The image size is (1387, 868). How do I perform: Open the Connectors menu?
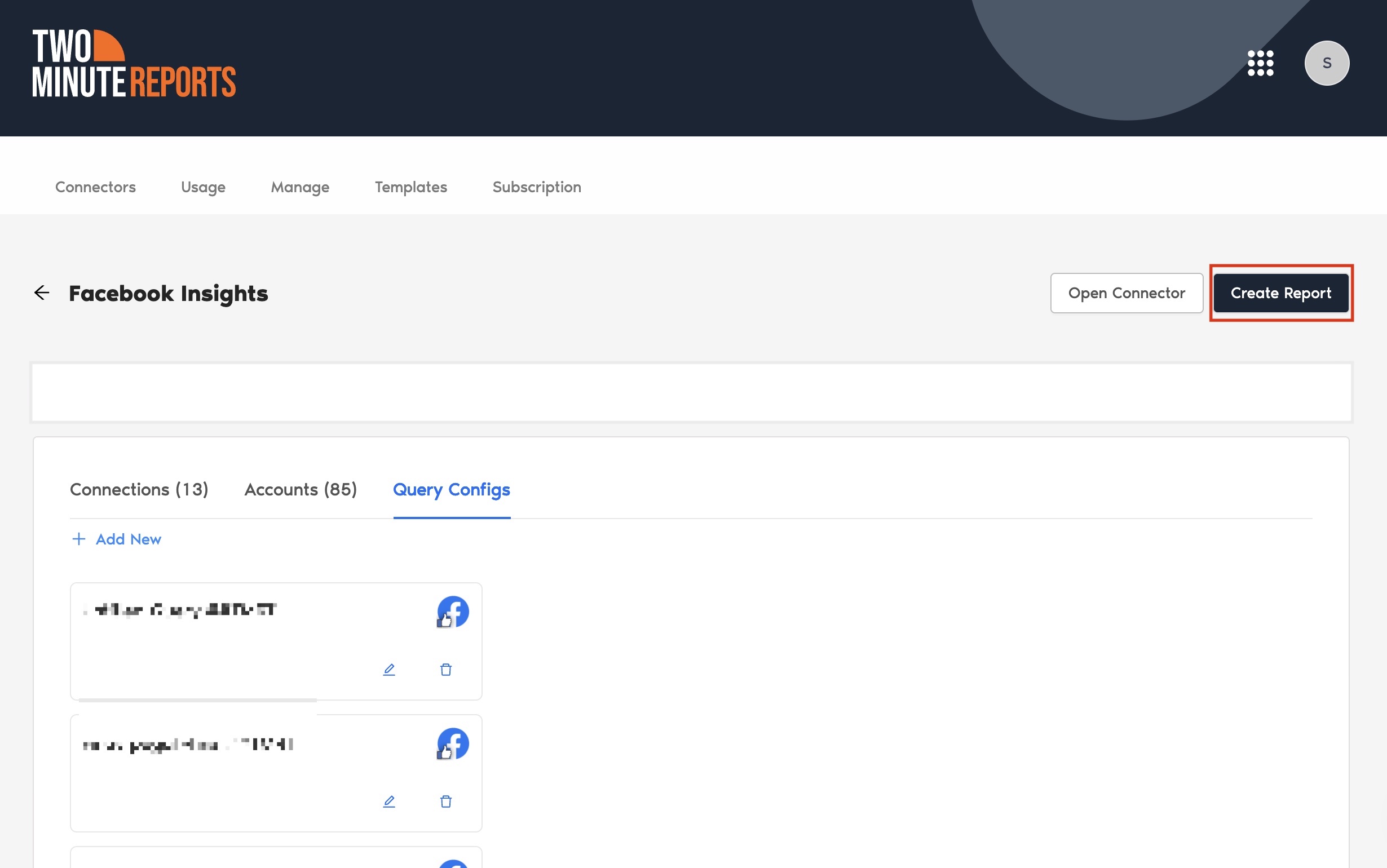[95, 187]
